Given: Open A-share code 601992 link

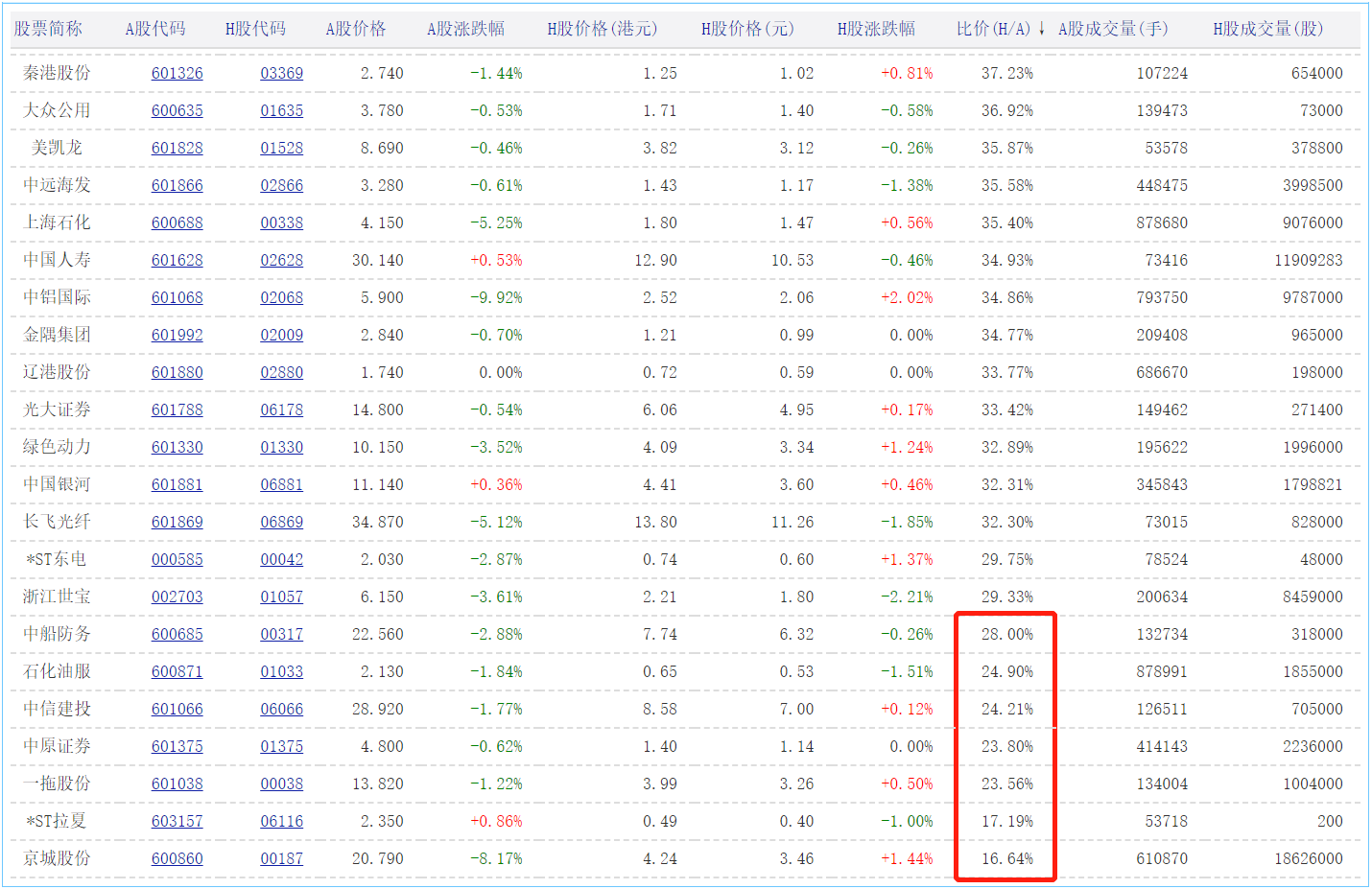Looking at the screenshot, I should click(177, 335).
